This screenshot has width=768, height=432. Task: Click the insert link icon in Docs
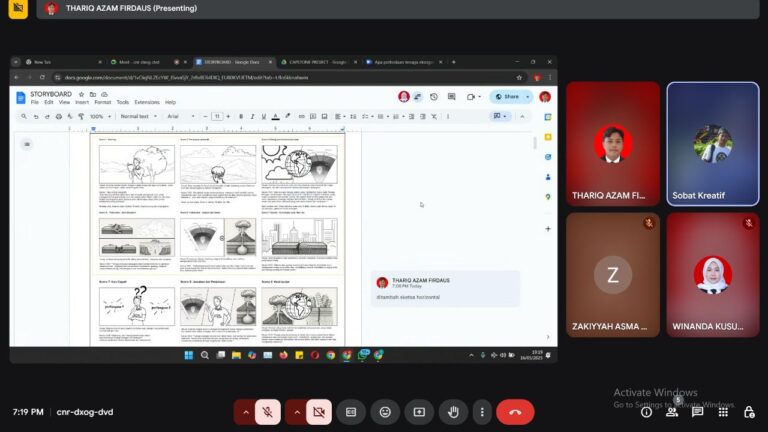click(x=301, y=117)
